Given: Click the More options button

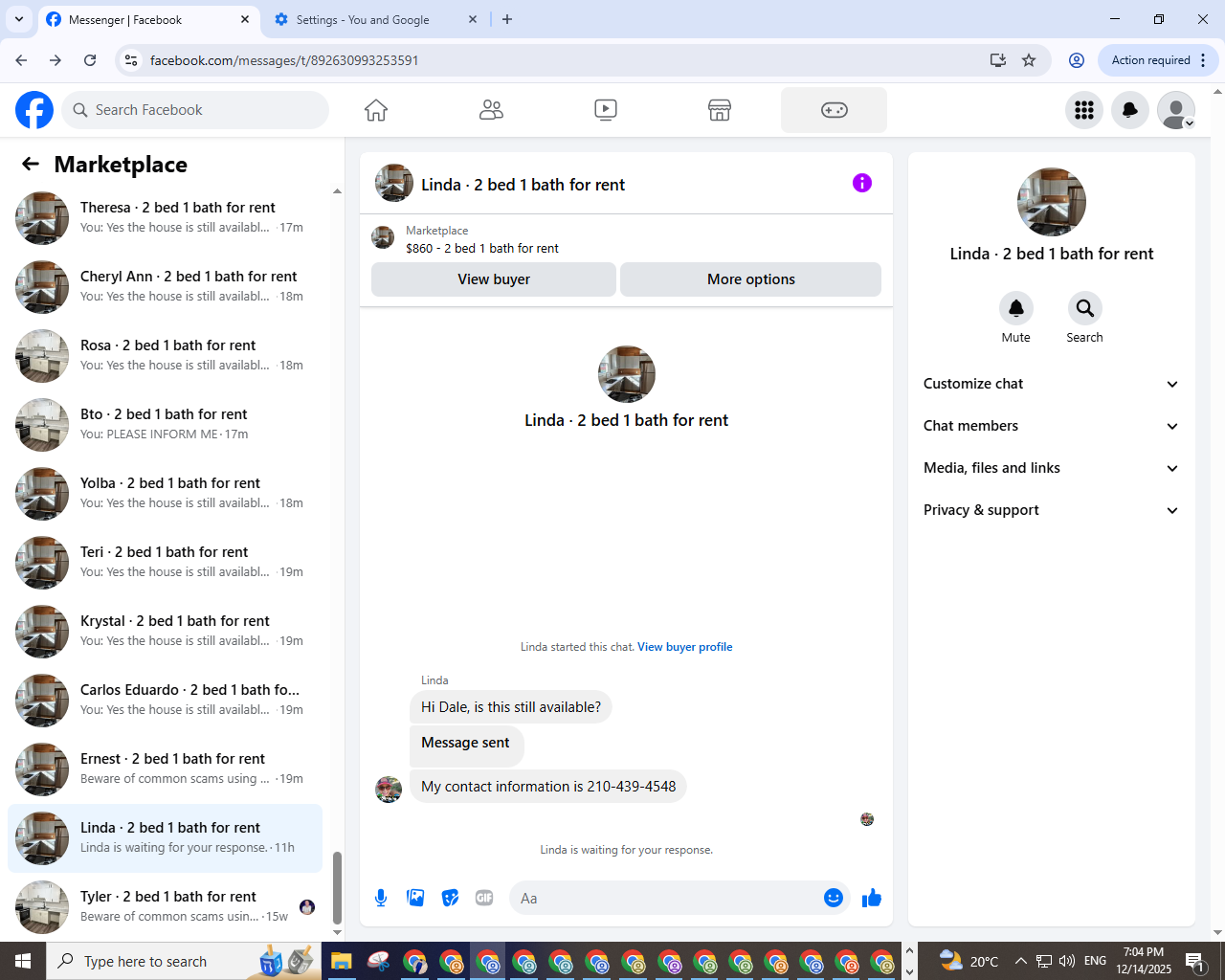Looking at the screenshot, I should 751,279.
